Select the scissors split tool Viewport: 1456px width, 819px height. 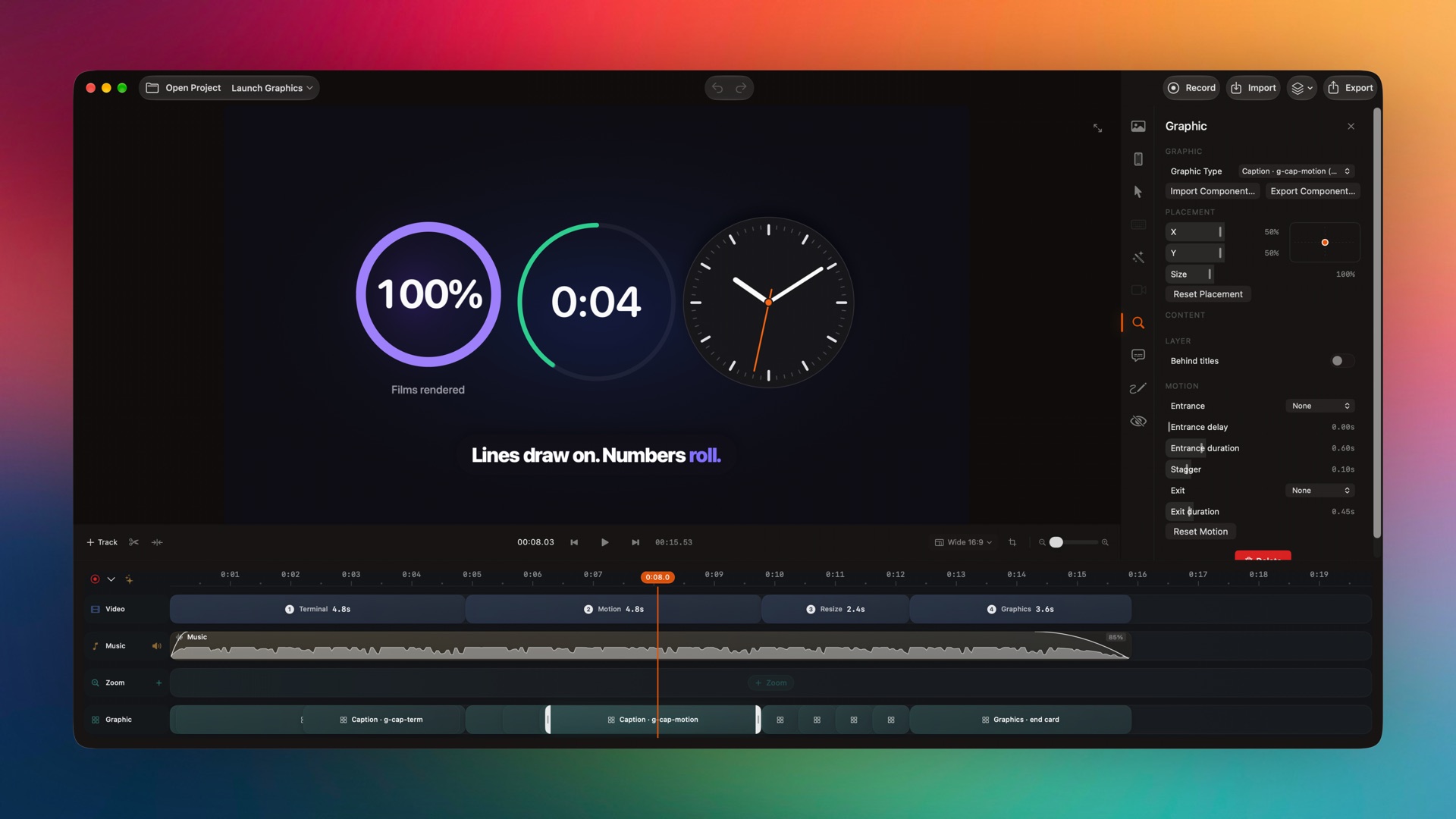click(134, 543)
